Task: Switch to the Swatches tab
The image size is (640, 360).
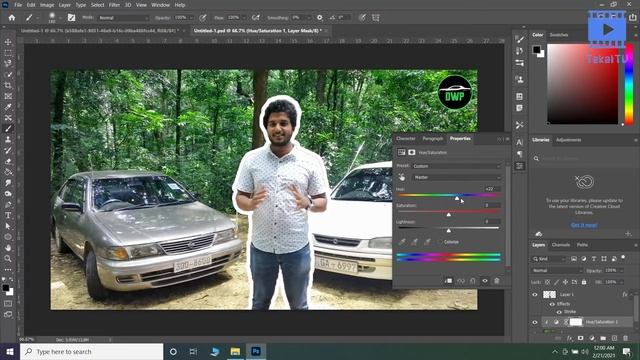Action: [x=559, y=35]
